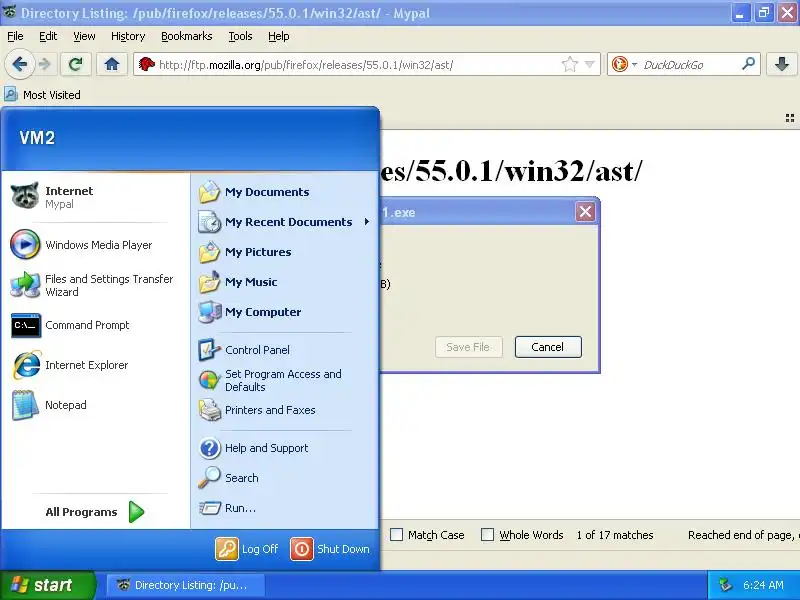Select the Directory Listing taskbar button
This screenshot has width=800, height=600.
[185, 585]
